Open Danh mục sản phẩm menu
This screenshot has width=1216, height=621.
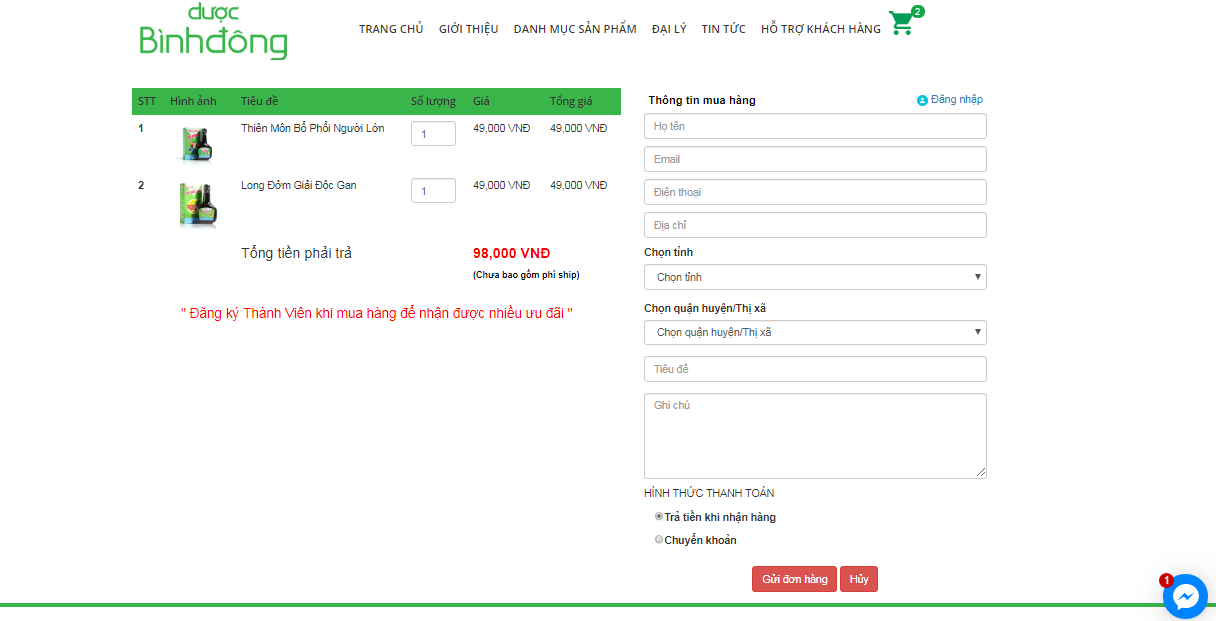coord(575,29)
